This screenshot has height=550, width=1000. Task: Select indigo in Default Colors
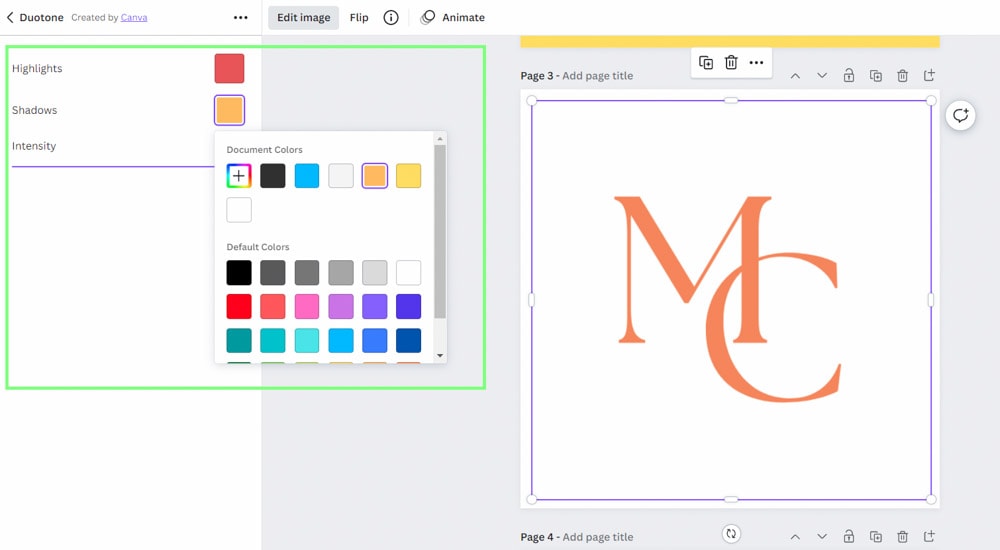point(409,307)
